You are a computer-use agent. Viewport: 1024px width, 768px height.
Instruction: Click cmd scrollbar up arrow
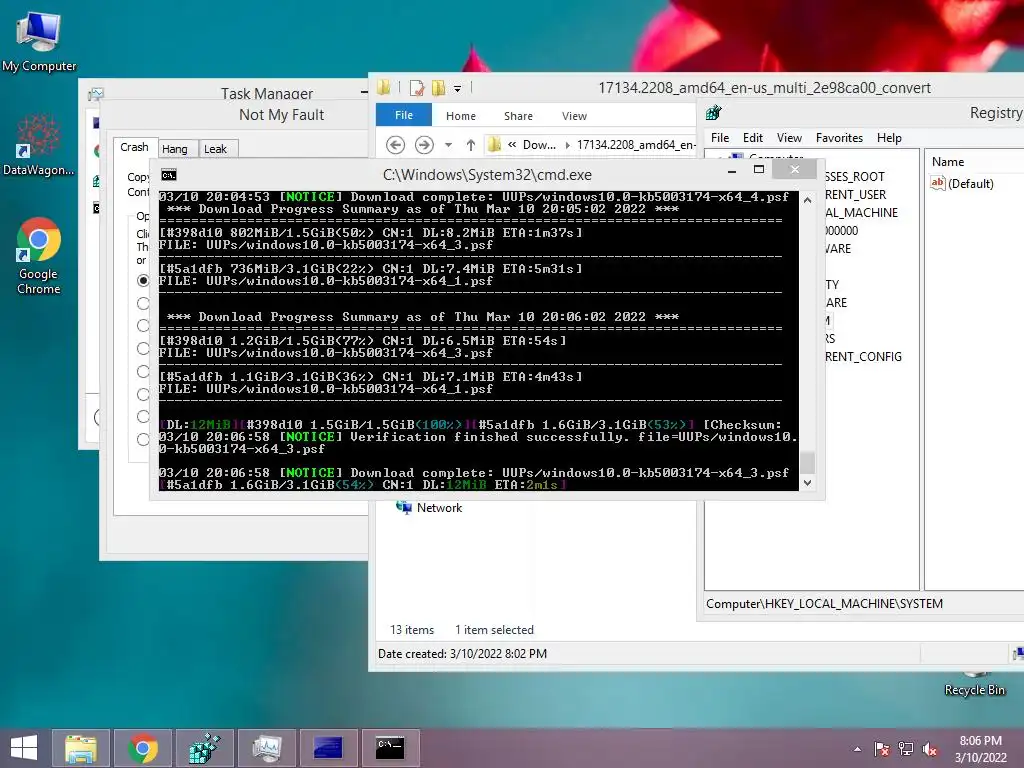(x=807, y=200)
